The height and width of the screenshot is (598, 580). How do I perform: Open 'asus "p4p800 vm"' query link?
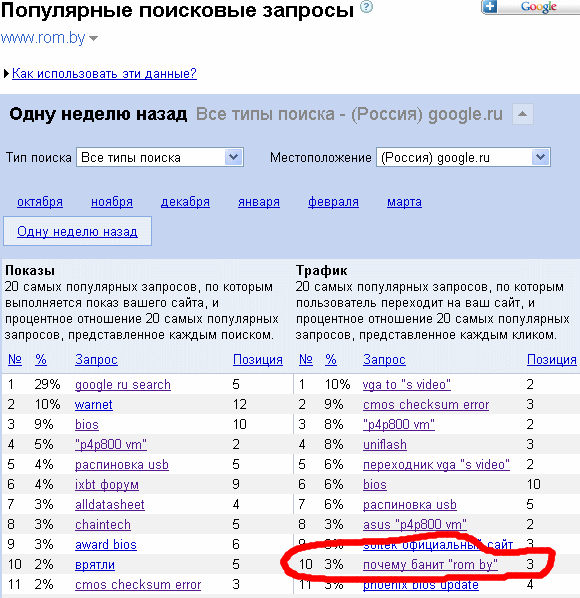(x=415, y=525)
